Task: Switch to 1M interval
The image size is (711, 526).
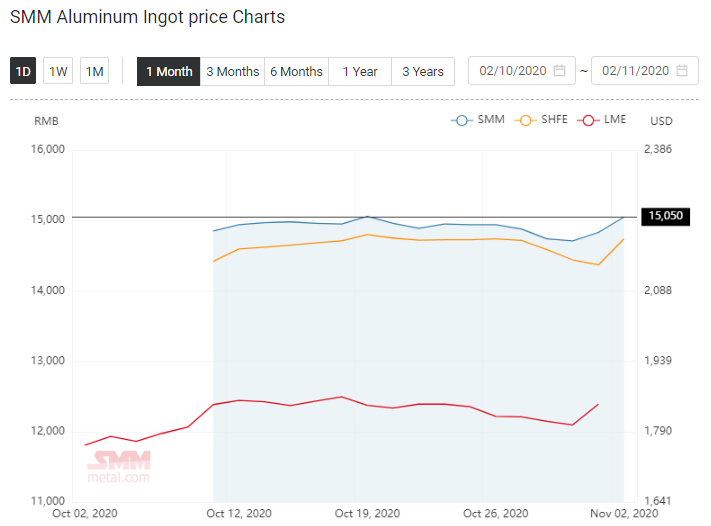Action: (94, 71)
